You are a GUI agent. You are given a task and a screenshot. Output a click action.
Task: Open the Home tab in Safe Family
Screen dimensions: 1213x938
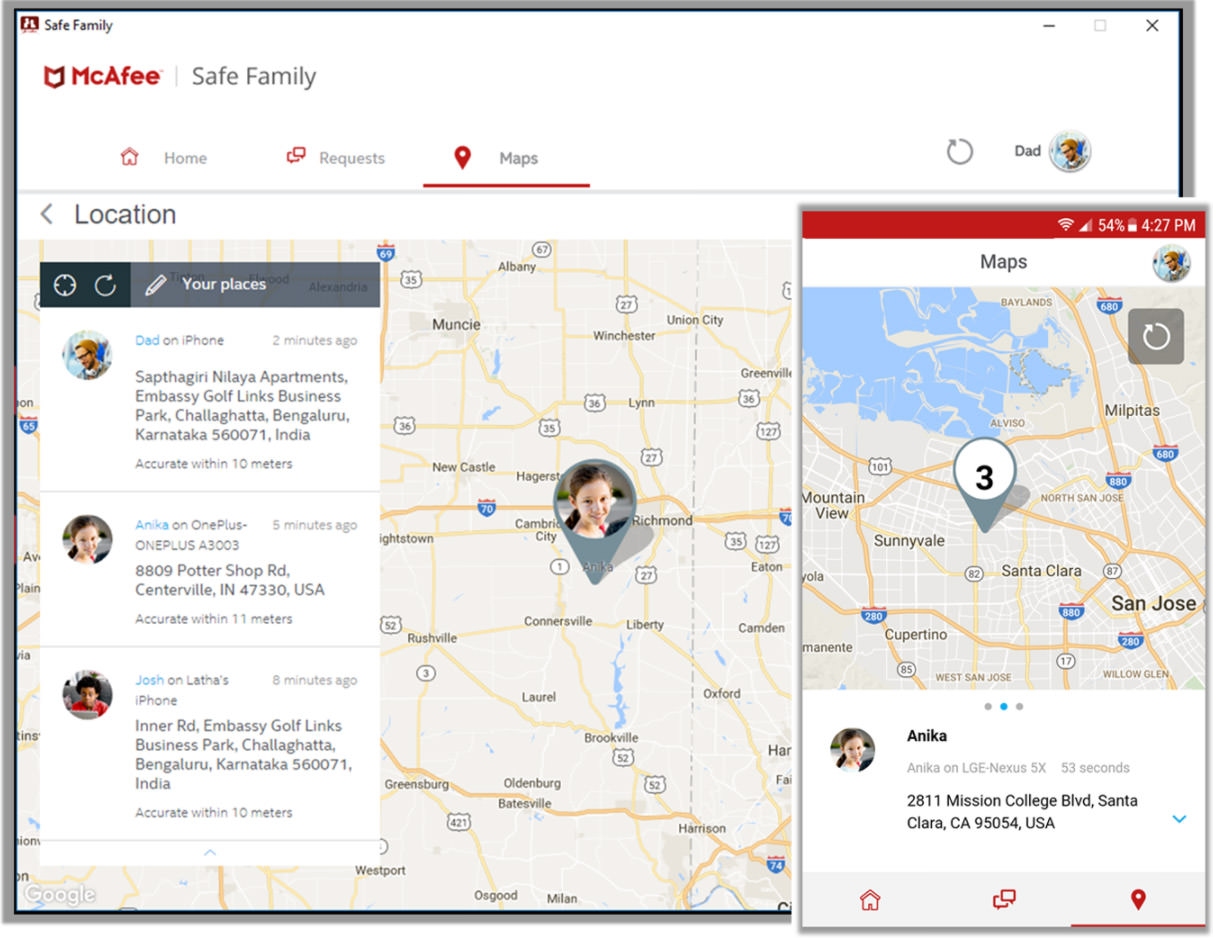(163, 158)
